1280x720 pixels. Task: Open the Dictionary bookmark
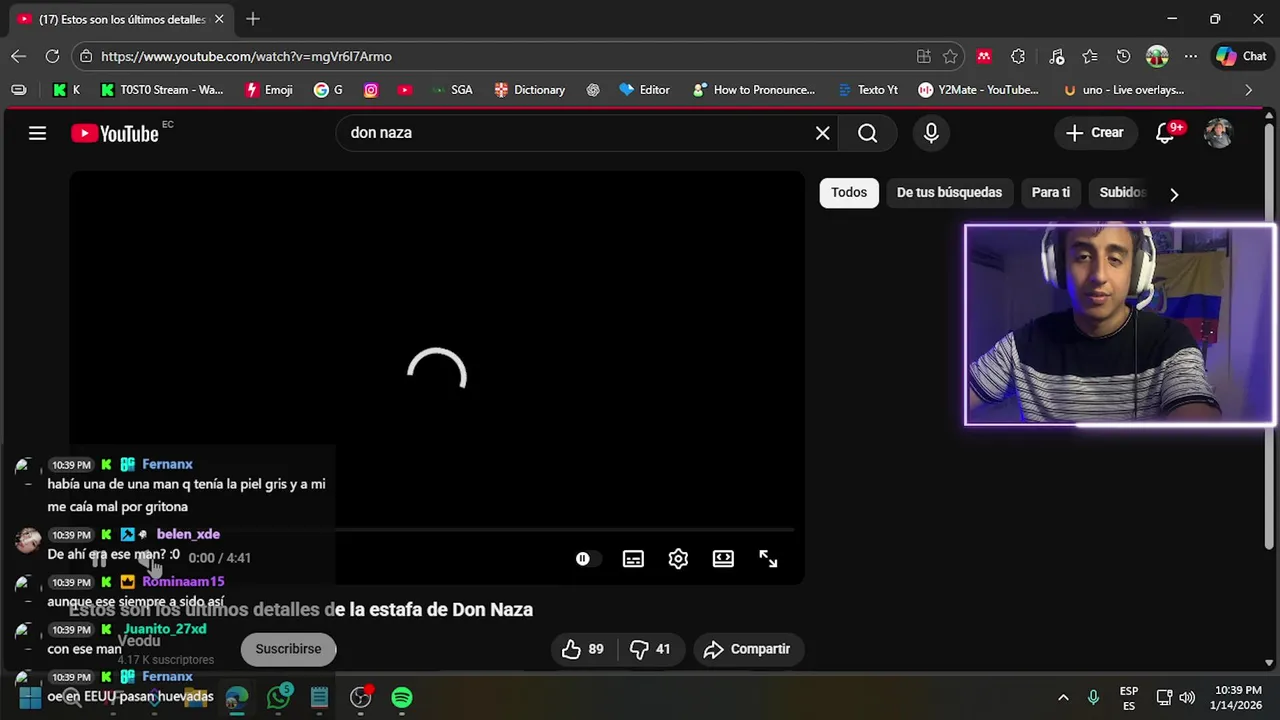[x=530, y=90]
